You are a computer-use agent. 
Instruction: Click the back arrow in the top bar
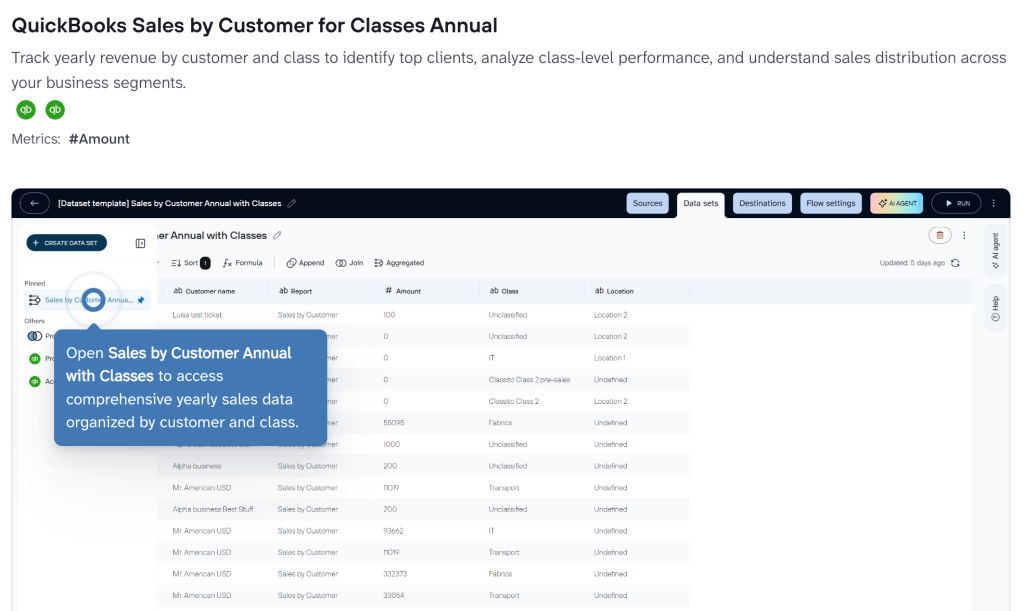(x=35, y=203)
